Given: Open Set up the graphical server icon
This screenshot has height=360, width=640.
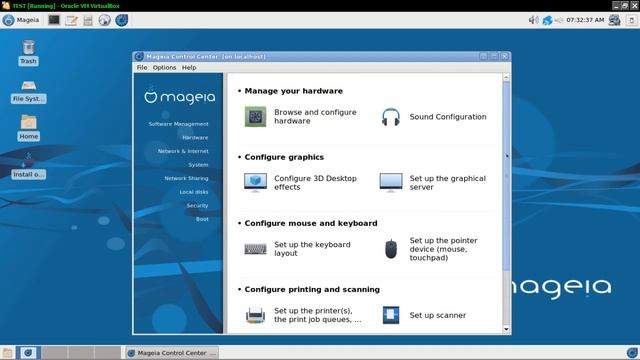Looking at the screenshot, I should point(391,182).
